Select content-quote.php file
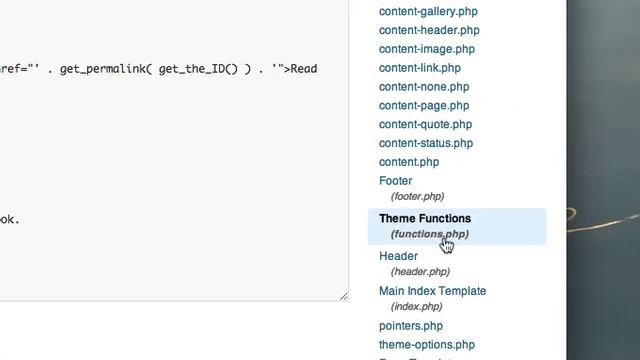The width and height of the screenshot is (640, 360). click(425, 124)
